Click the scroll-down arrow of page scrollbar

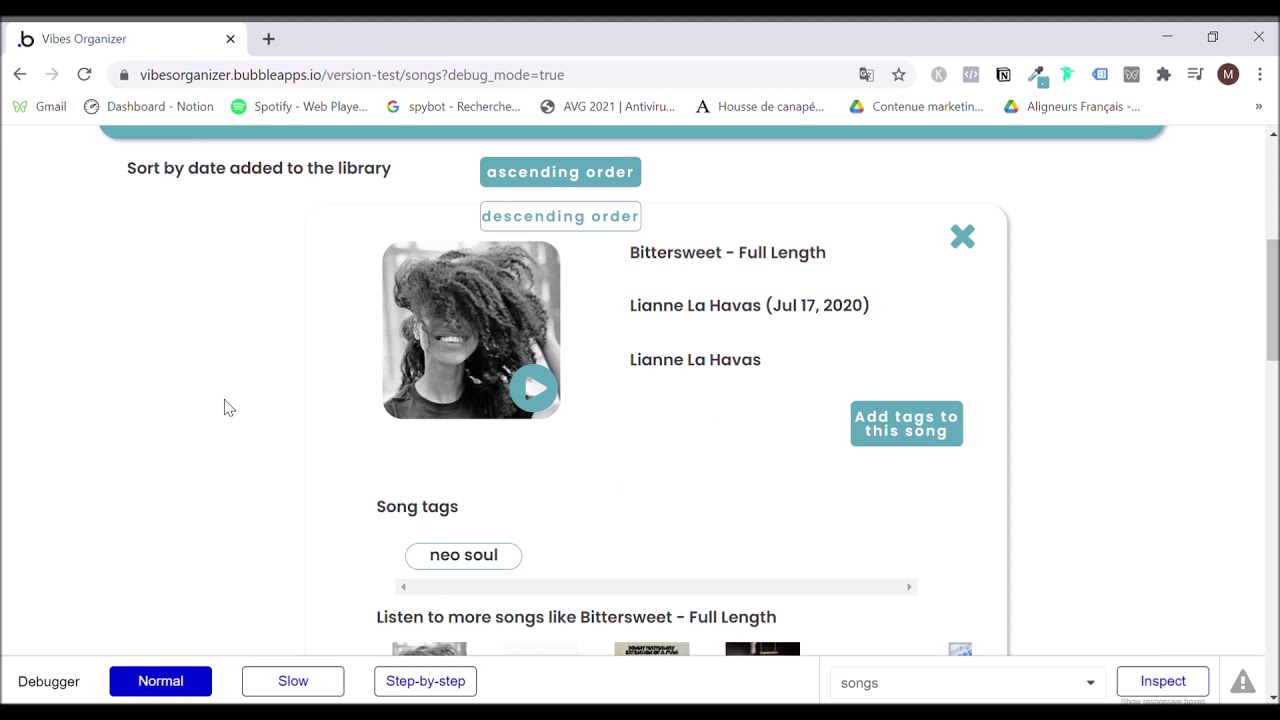click(1273, 698)
